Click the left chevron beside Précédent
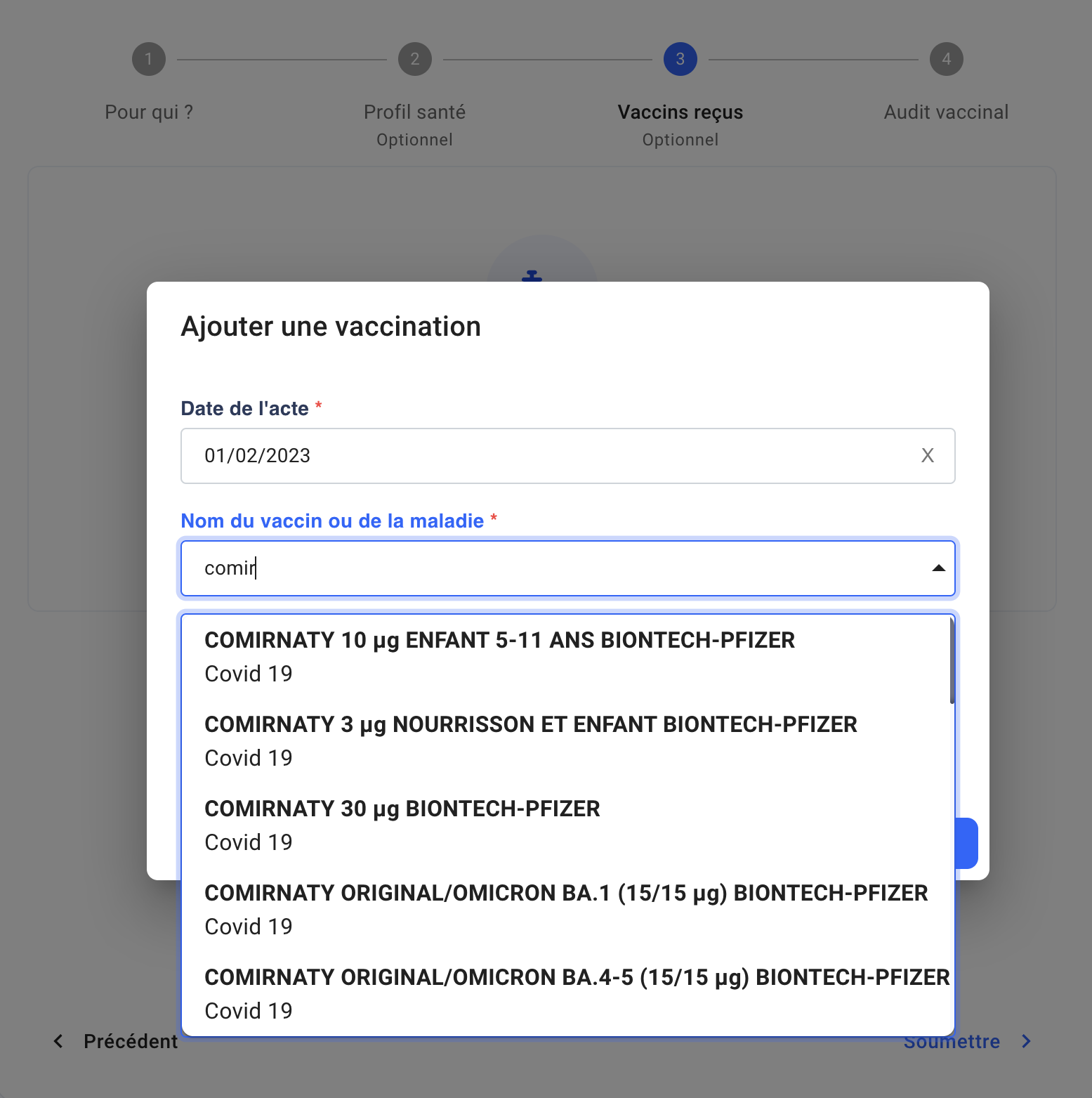This screenshot has height=1098, width=1092. point(58,1042)
